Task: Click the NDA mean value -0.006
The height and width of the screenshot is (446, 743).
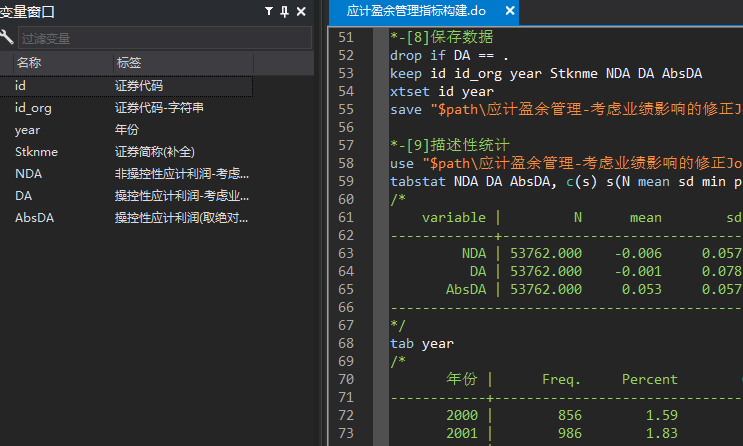Action: click(638, 254)
